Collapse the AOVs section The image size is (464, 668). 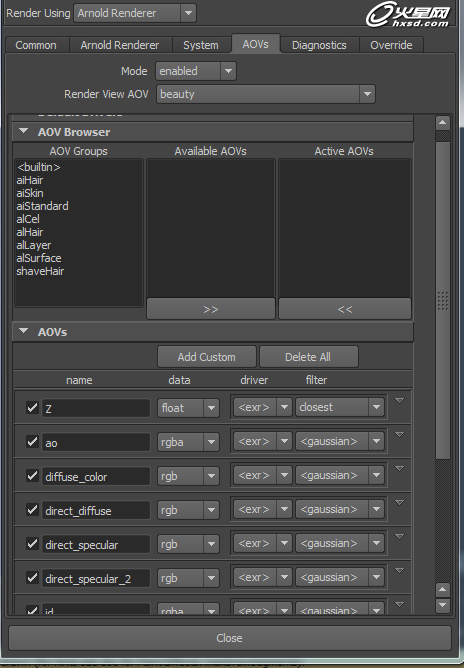point(23,331)
